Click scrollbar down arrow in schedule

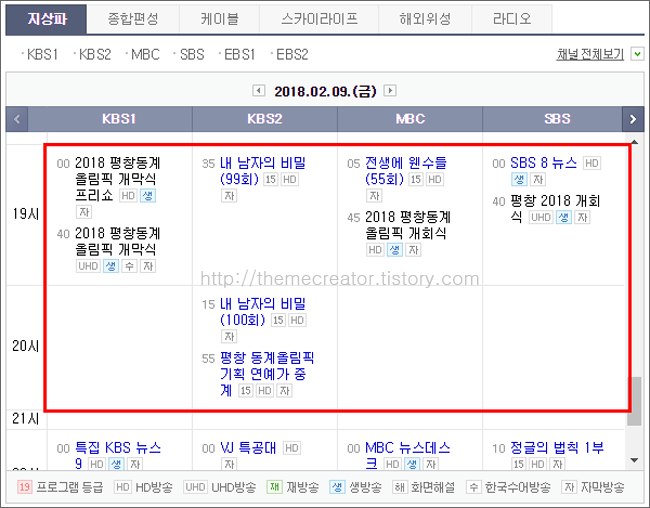point(634,460)
